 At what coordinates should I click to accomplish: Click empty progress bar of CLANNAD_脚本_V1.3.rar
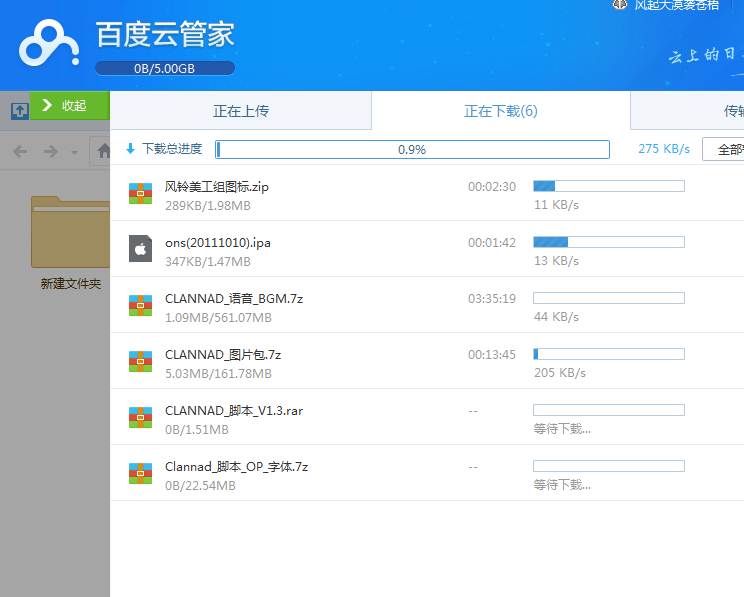(609, 410)
